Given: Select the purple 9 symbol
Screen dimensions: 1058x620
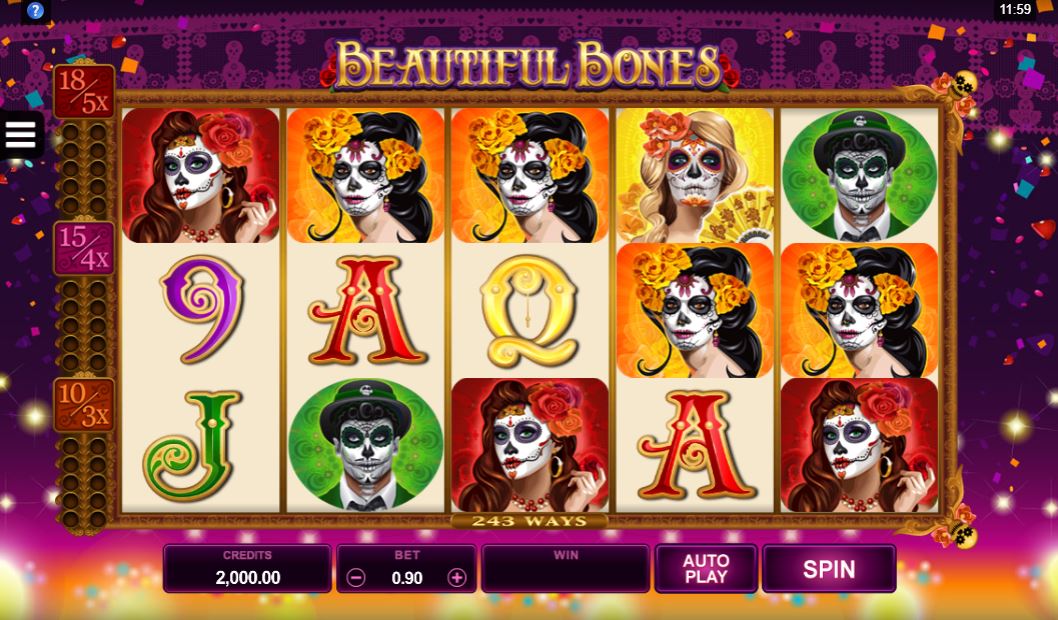Looking at the screenshot, I should pyautogui.click(x=202, y=310).
